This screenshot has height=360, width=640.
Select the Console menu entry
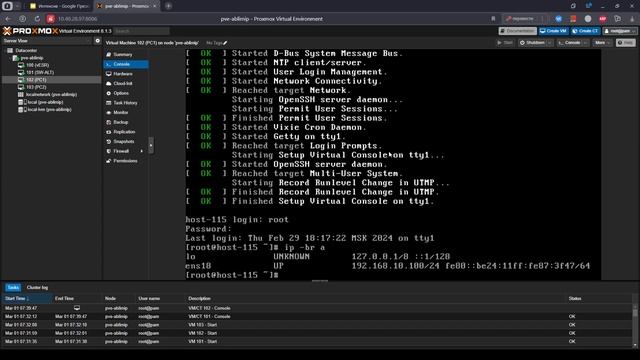126,64
